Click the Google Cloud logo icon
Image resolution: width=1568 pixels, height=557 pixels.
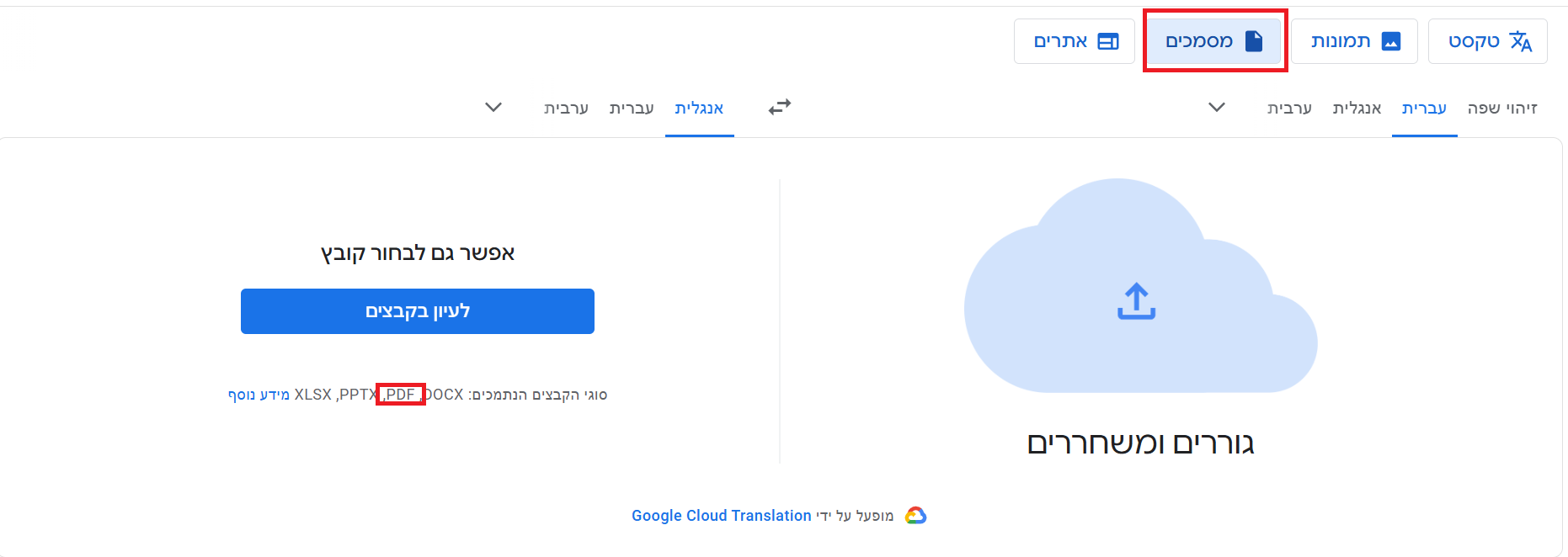point(915,515)
